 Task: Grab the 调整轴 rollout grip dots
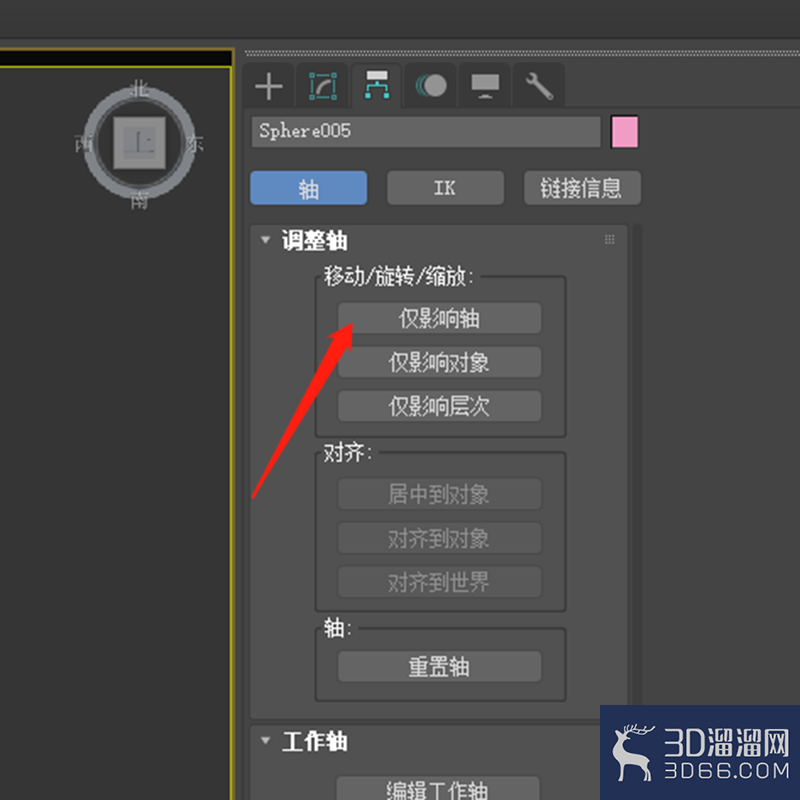pos(609,239)
